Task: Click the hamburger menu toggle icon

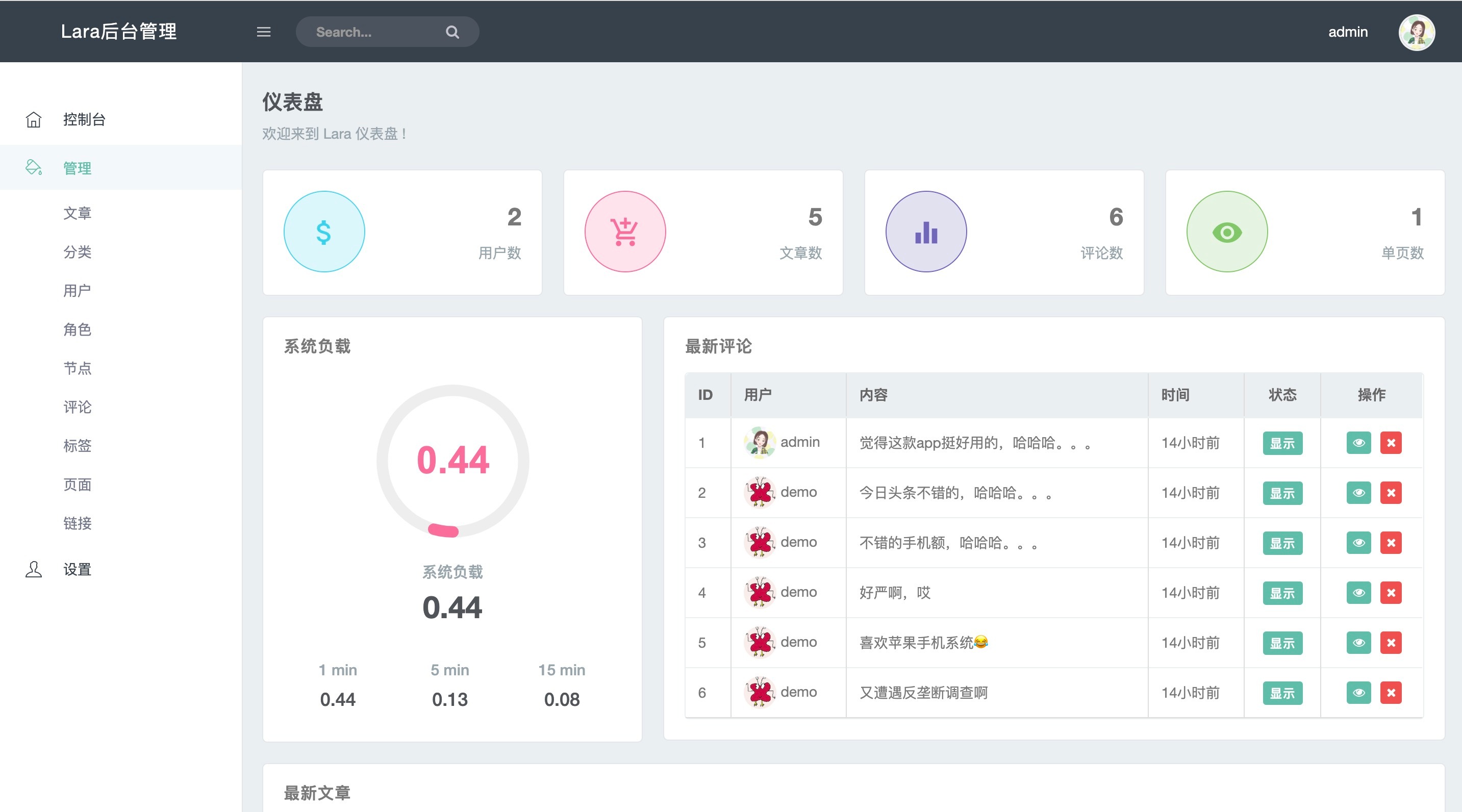Action: pyautogui.click(x=263, y=32)
